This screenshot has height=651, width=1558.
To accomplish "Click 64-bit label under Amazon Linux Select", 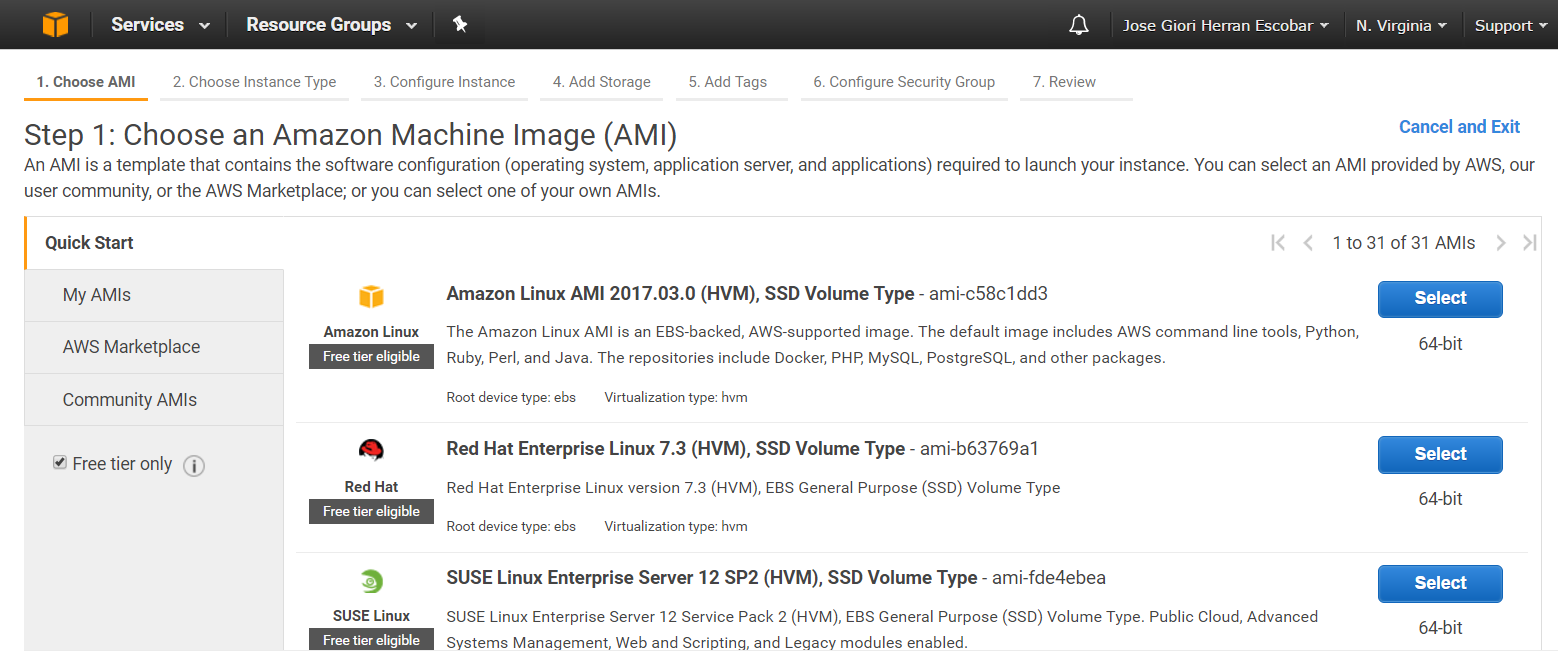I will tap(1440, 344).
